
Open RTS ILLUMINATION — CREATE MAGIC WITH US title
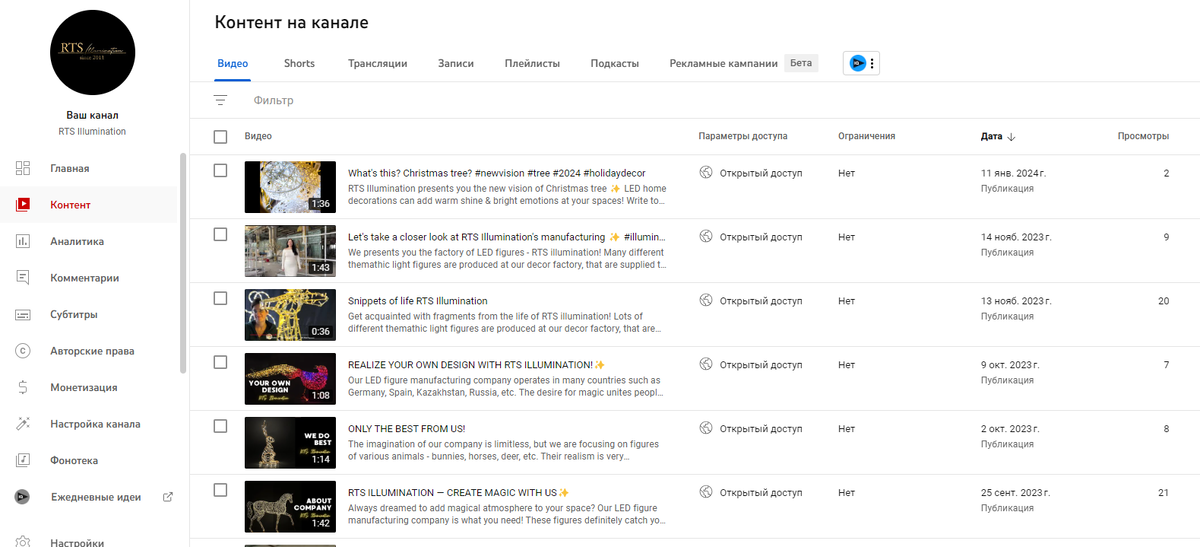tap(459, 493)
